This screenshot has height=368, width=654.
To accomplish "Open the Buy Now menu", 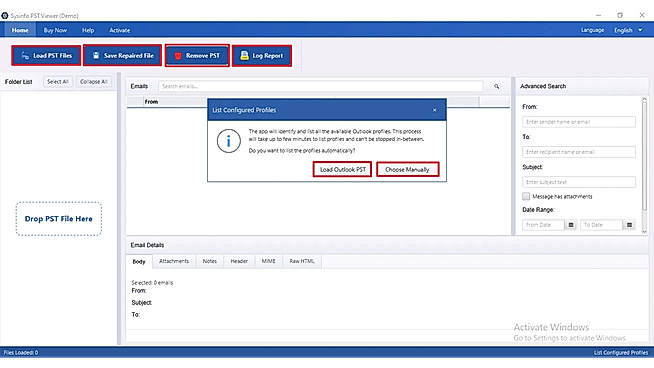I will click(x=55, y=30).
